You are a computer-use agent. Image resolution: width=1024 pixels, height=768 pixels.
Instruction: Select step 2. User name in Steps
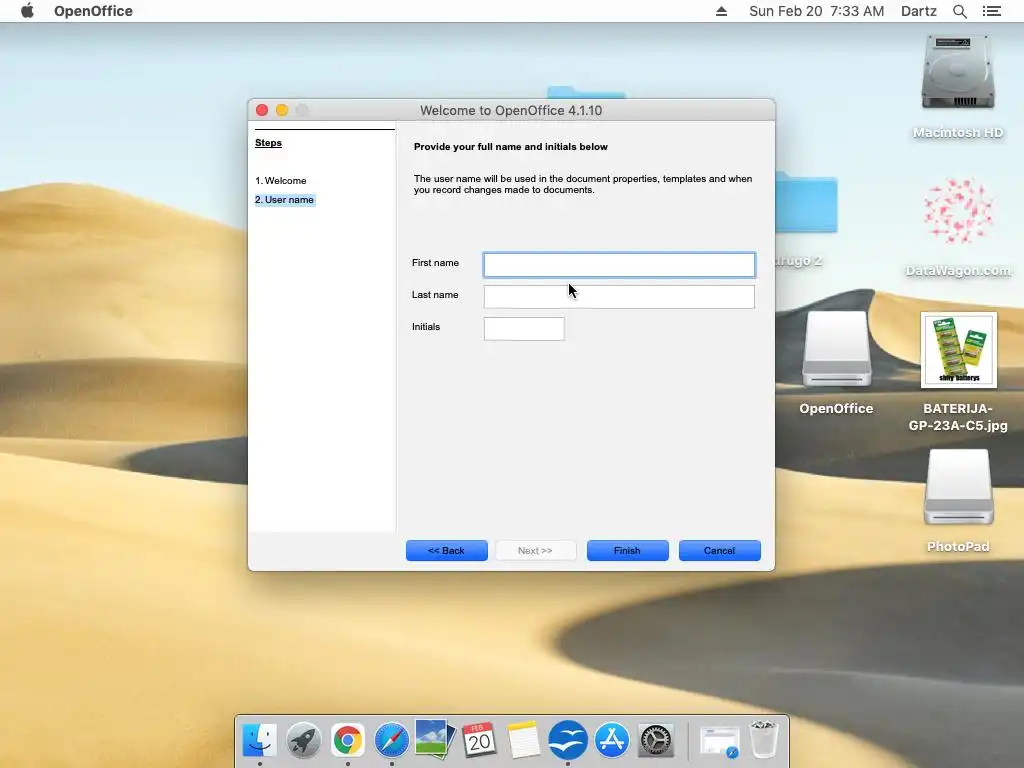tap(285, 199)
